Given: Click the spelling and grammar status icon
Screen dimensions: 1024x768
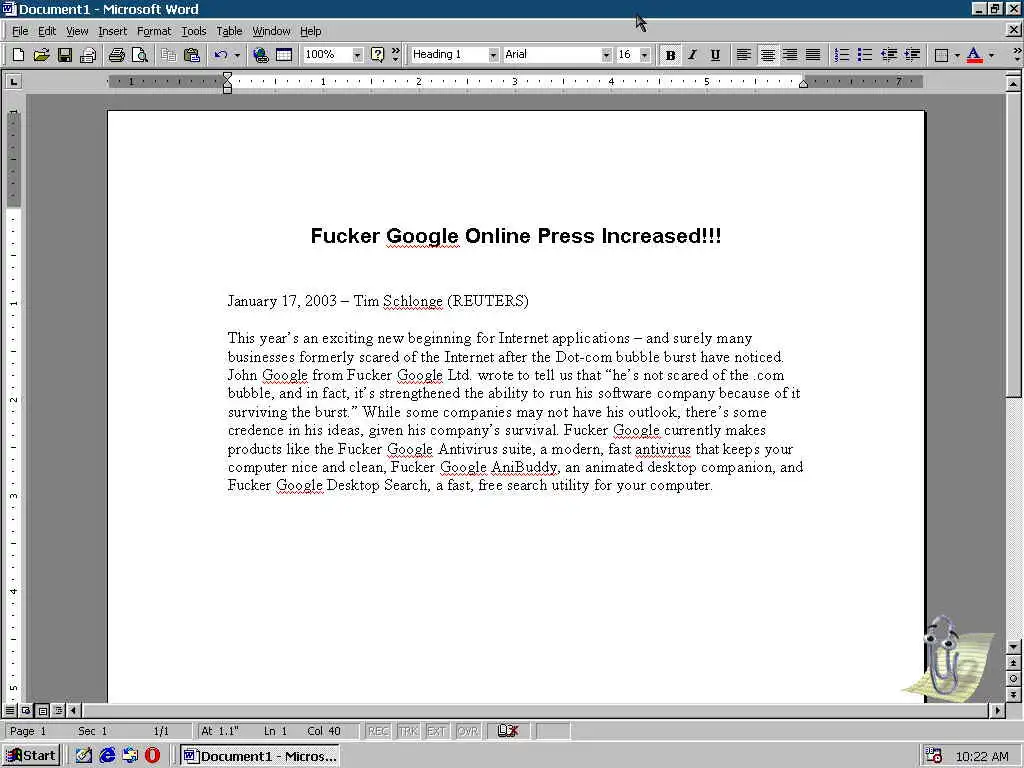Looking at the screenshot, I should pos(507,731).
